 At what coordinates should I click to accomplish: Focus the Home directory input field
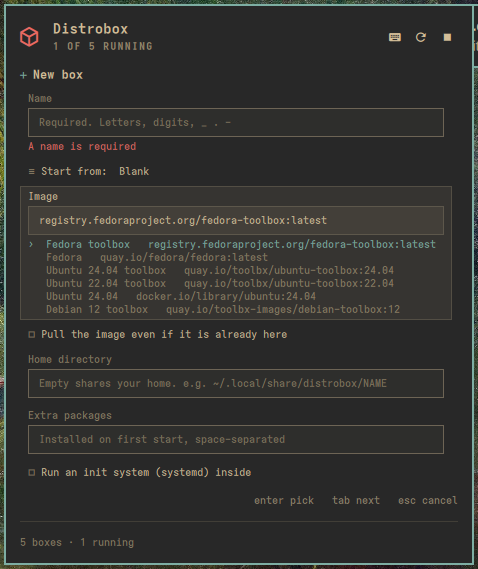(x=236, y=383)
